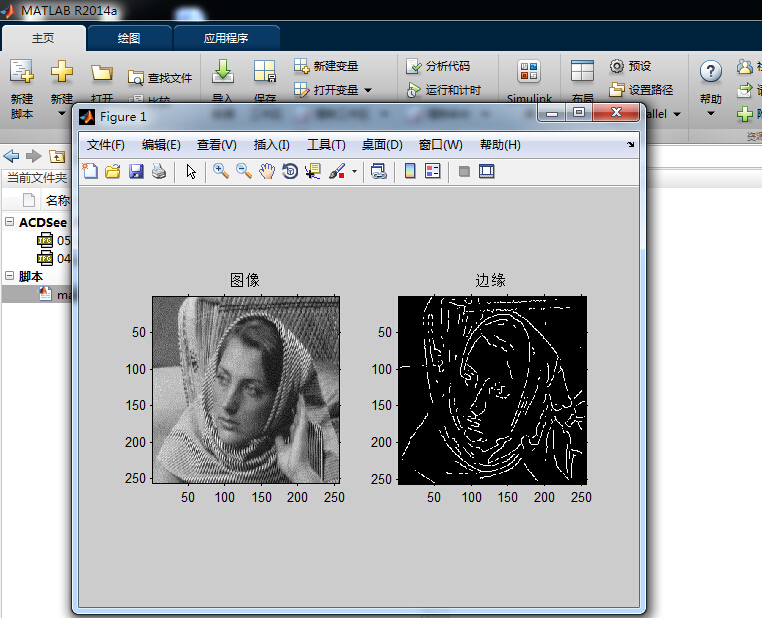Open 插入(I) menu in Figure 1
This screenshot has width=762, height=618.
272,145
